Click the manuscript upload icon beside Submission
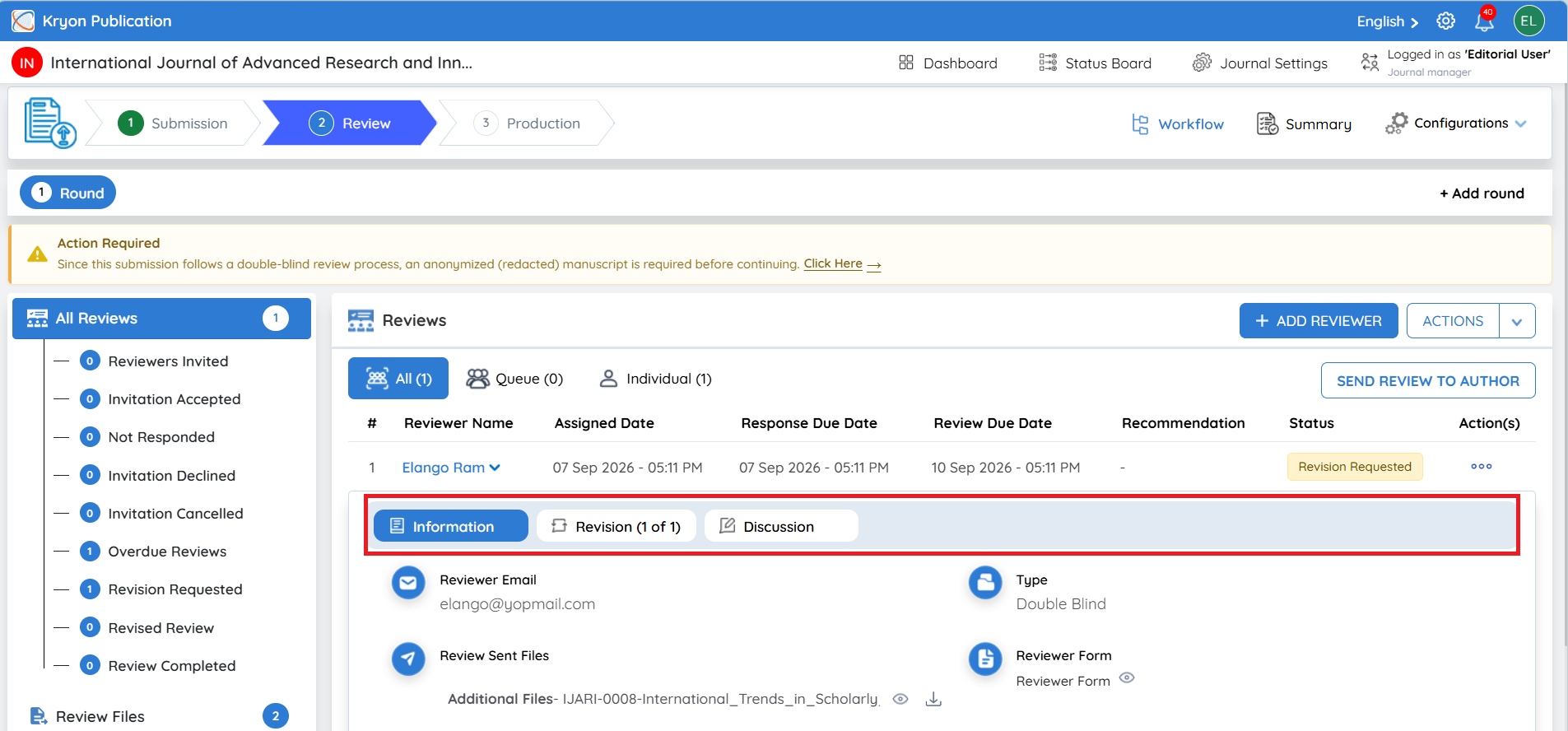Image resolution: width=1568 pixels, height=731 pixels. [x=49, y=123]
